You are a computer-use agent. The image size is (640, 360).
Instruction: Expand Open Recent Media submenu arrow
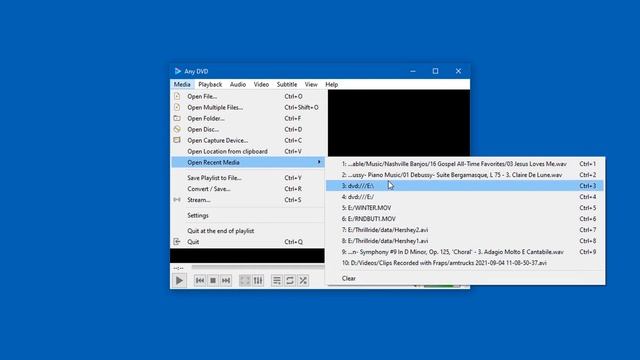pyautogui.click(x=319, y=162)
